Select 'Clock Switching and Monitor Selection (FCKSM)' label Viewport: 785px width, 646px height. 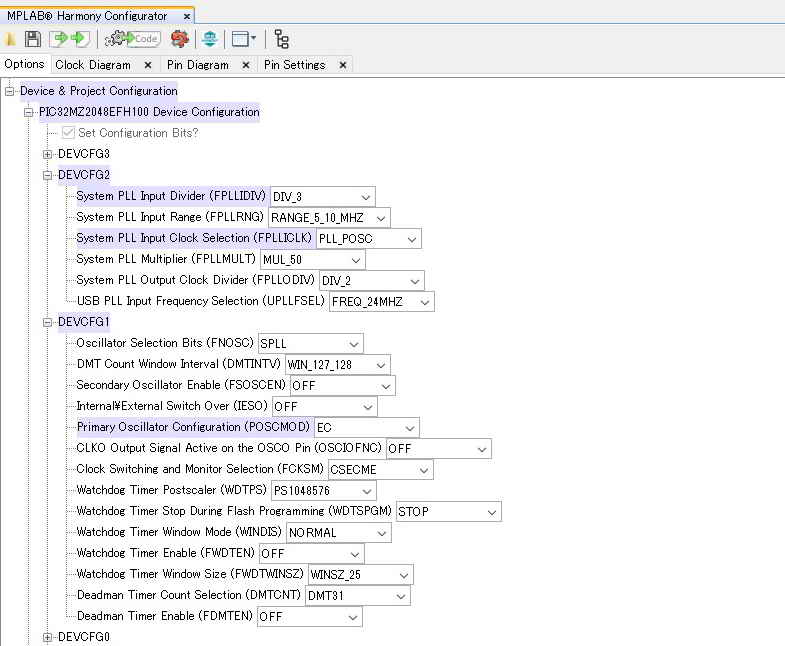pyautogui.click(x=200, y=470)
